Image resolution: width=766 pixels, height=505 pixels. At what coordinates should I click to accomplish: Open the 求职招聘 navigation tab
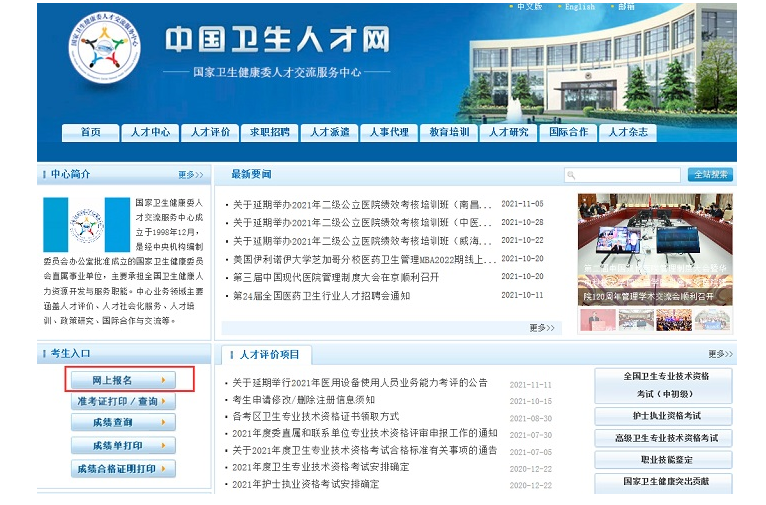click(270, 132)
